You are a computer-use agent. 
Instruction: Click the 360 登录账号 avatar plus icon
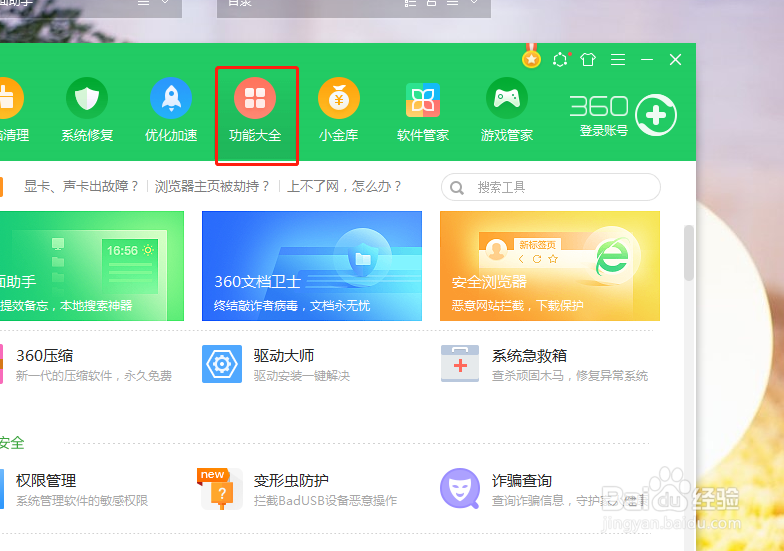tap(656, 115)
